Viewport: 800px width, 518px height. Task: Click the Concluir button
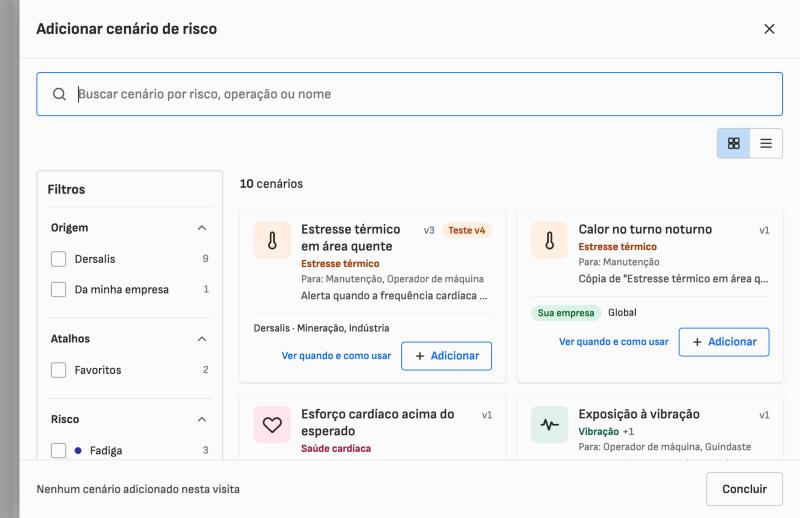click(744, 489)
